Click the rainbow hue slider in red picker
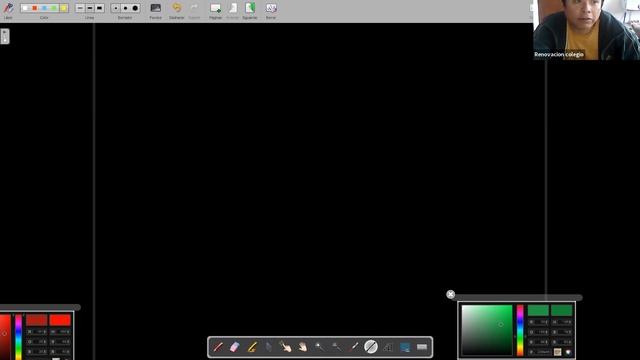 click(18, 337)
